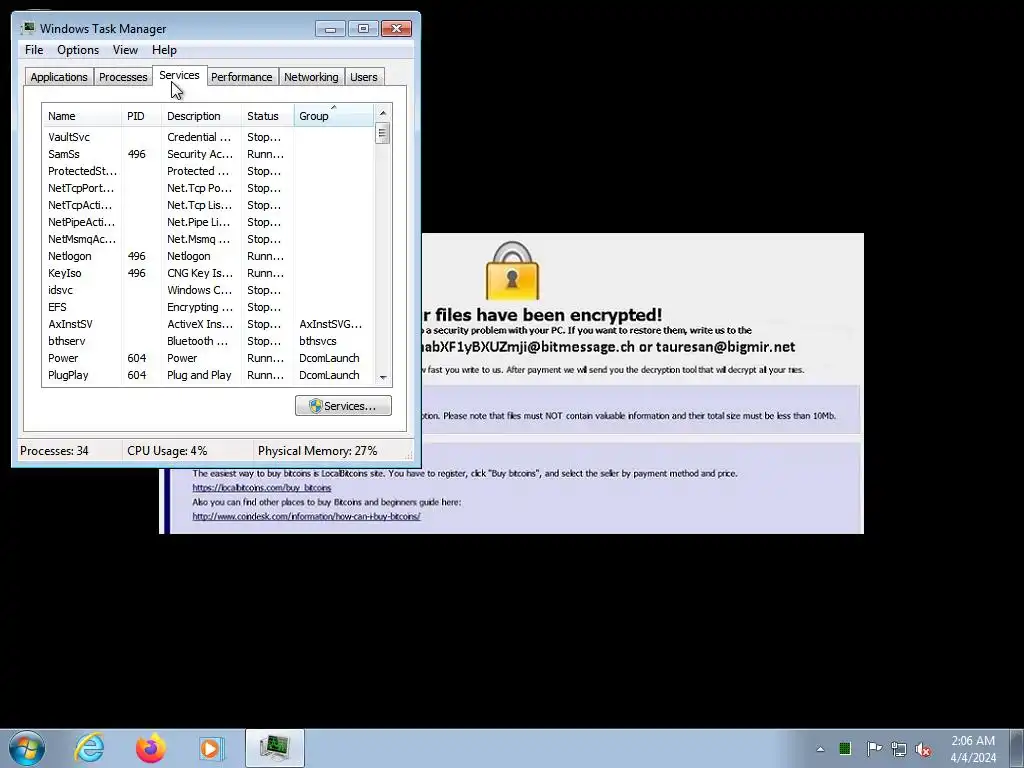Switch to the Processes tab
The height and width of the screenshot is (768, 1024).
(123, 77)
